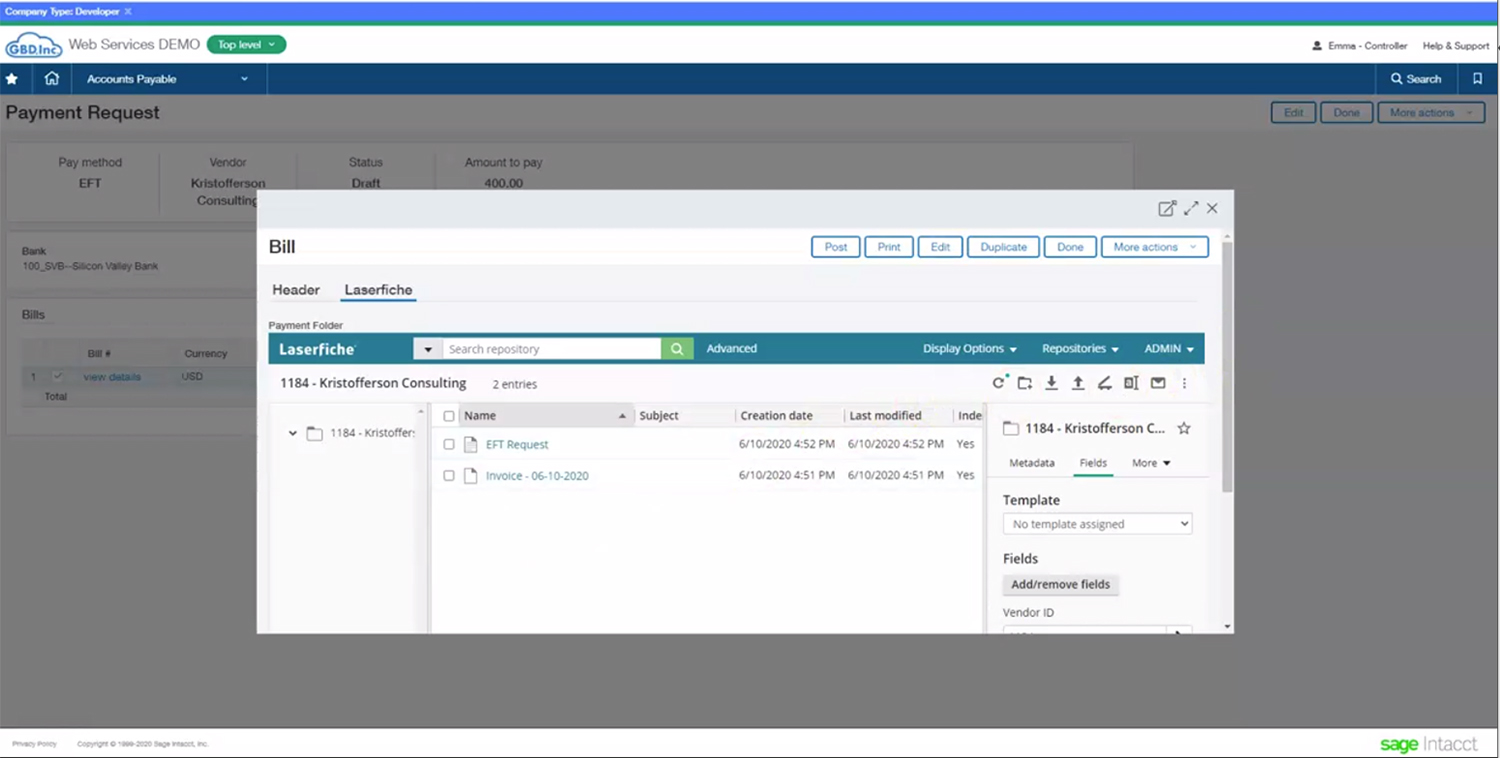Open the Bill dialog in a new window
The image size is (1500, 758).
(x=1167, y=208)
